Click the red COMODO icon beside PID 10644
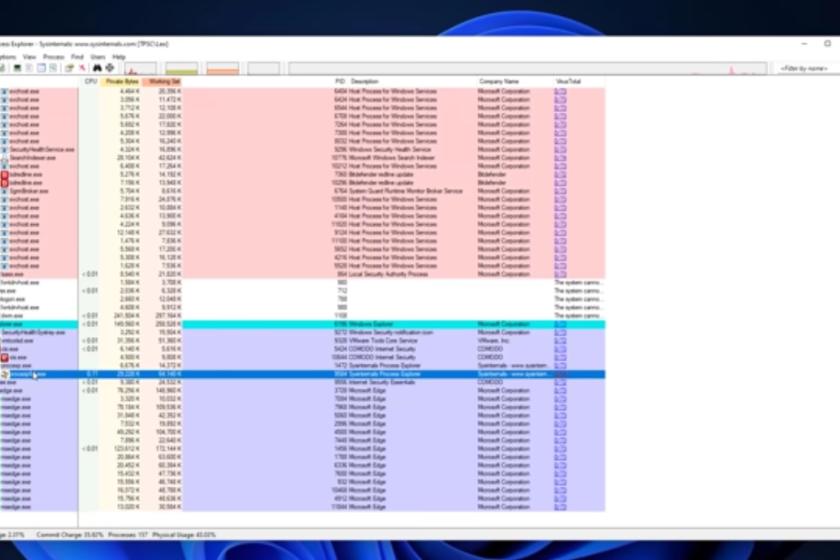Screen dimensions: 840x560 coord(4,357)
